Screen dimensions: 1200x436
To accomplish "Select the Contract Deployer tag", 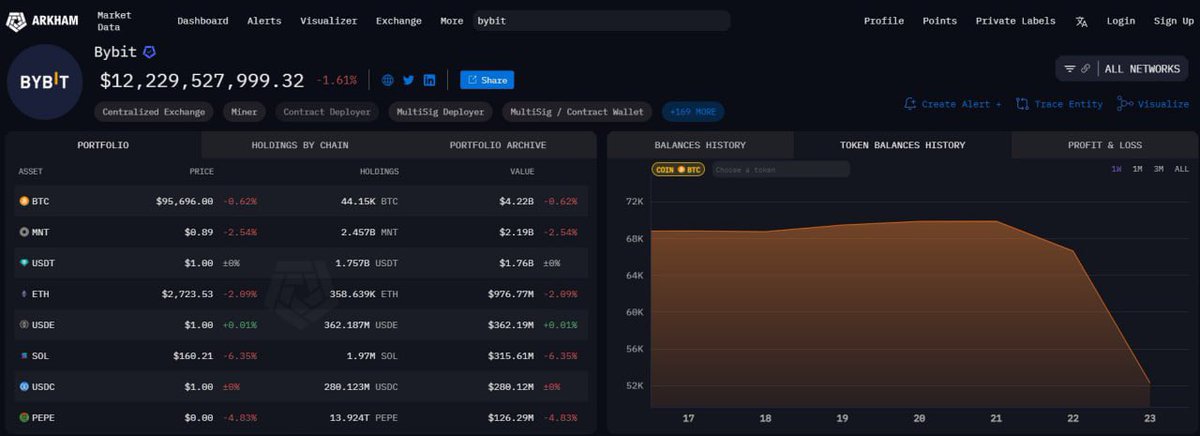I will pyautogui.click(x=327, y=112).
